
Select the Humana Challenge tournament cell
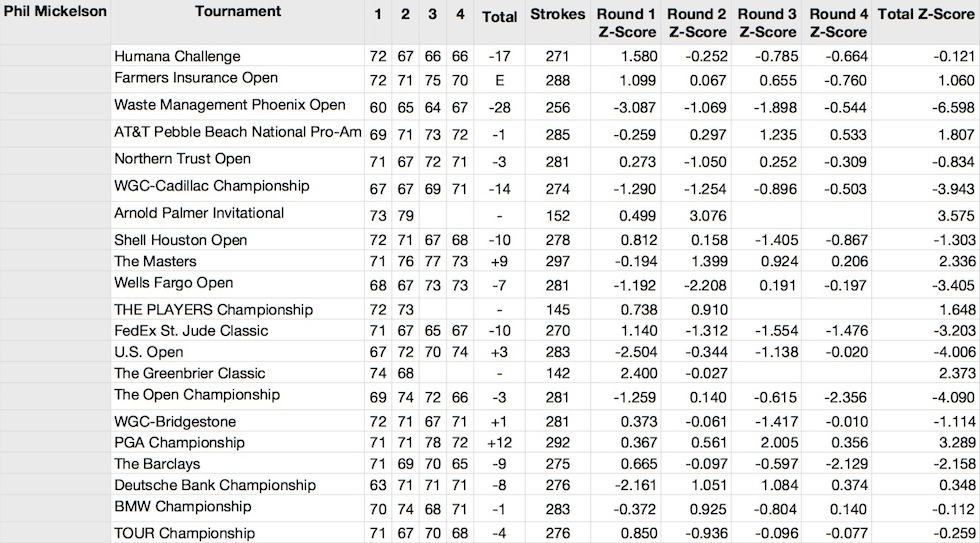pos(238,56)
